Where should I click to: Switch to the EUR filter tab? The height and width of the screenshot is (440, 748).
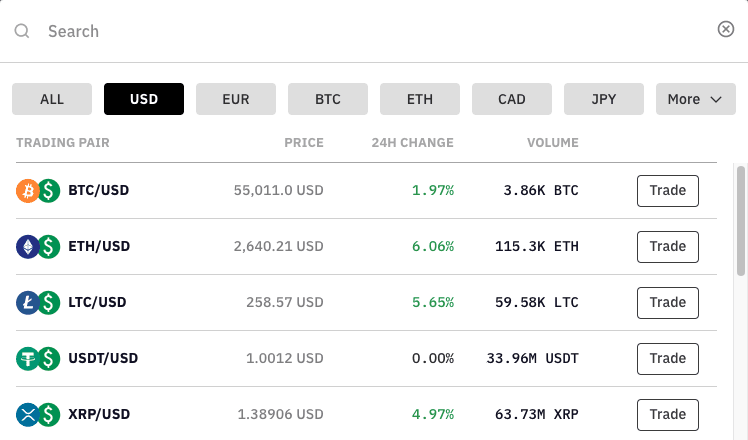[x=236, y=99]
